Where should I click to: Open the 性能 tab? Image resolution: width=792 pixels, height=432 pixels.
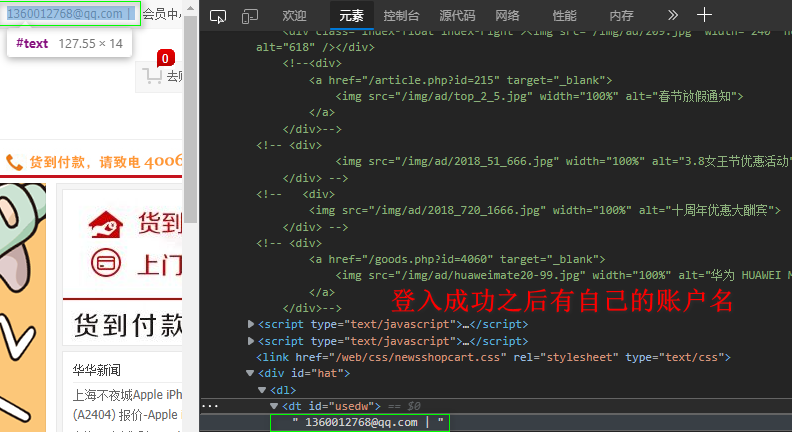[564, 16]
